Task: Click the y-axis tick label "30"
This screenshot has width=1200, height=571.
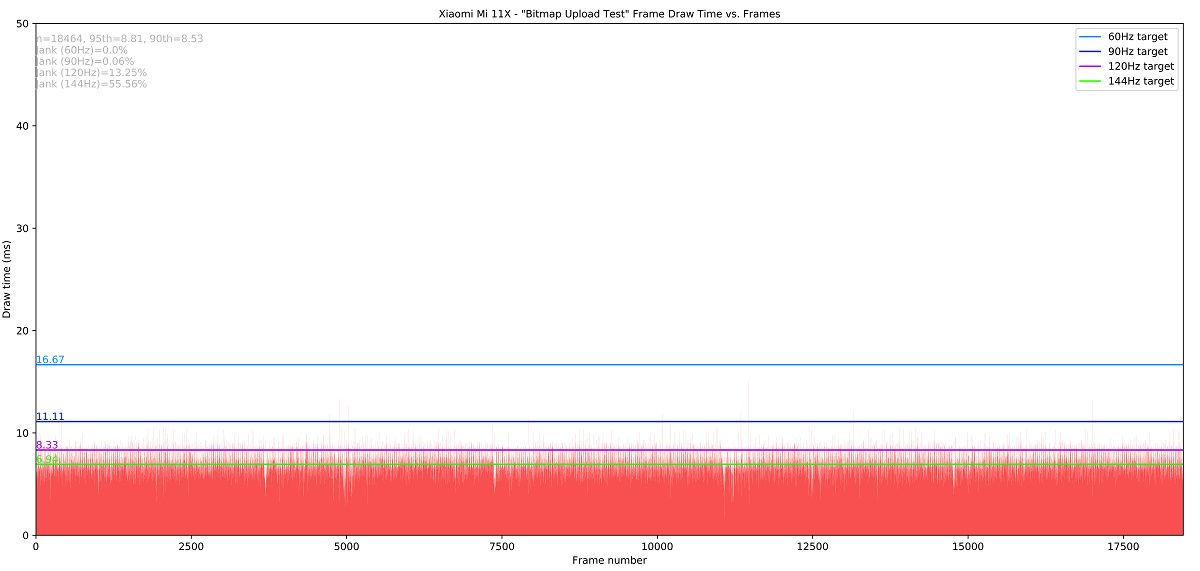Action: coord(23,228)
